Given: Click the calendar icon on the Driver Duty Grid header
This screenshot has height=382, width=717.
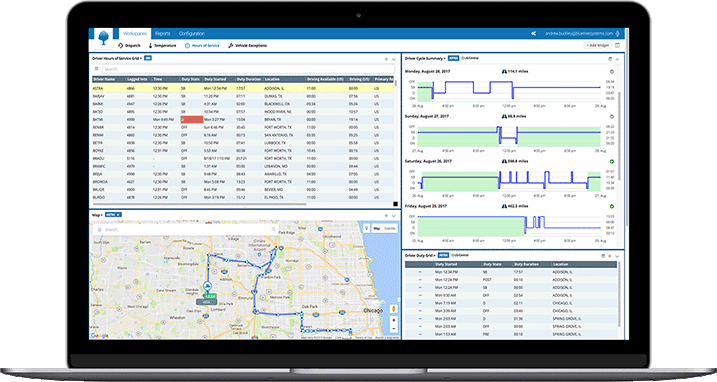Looking at the screenshot, I should coord(603,256).
